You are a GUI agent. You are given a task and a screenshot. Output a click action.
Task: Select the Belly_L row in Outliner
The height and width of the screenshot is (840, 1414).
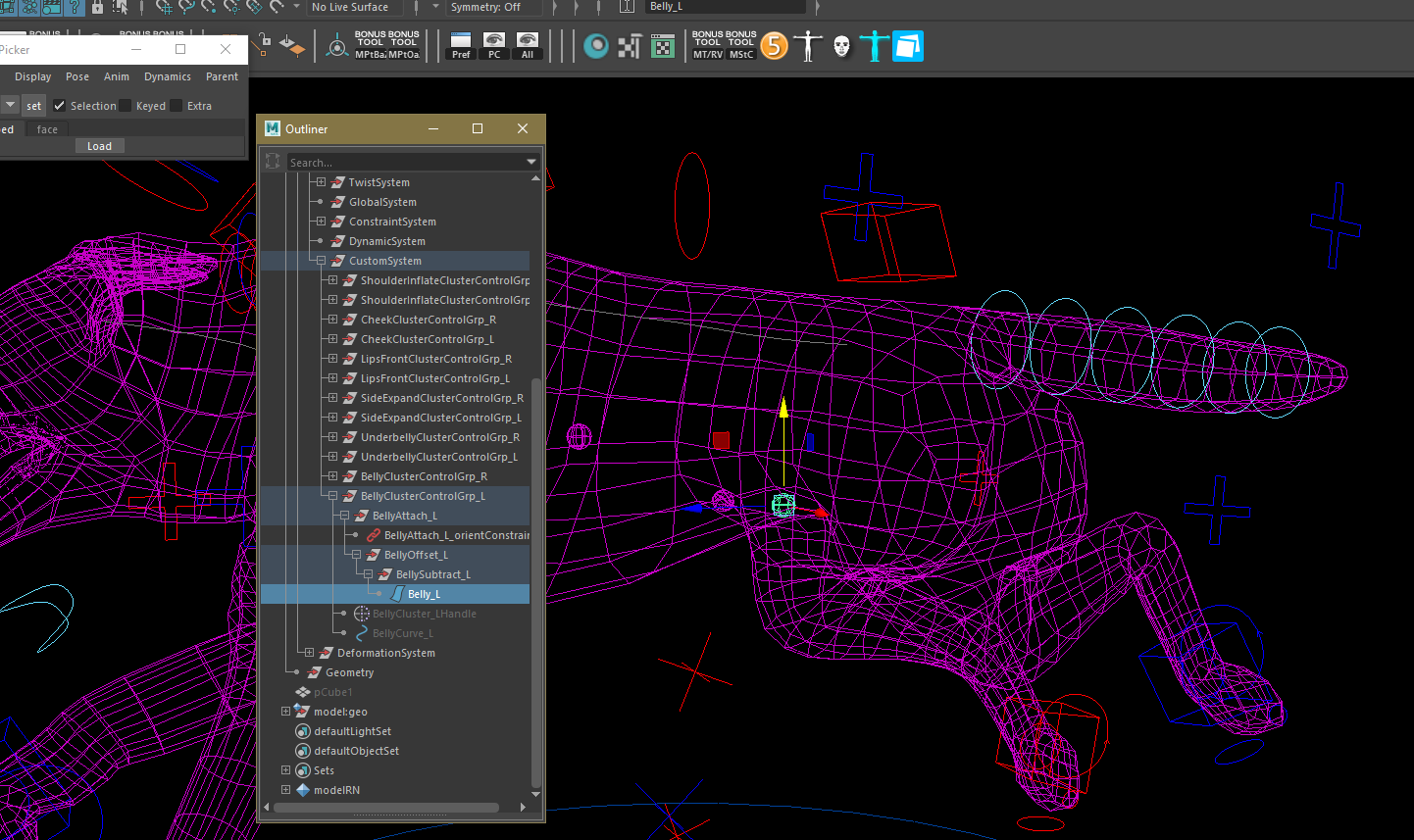(x=395, y=594)
